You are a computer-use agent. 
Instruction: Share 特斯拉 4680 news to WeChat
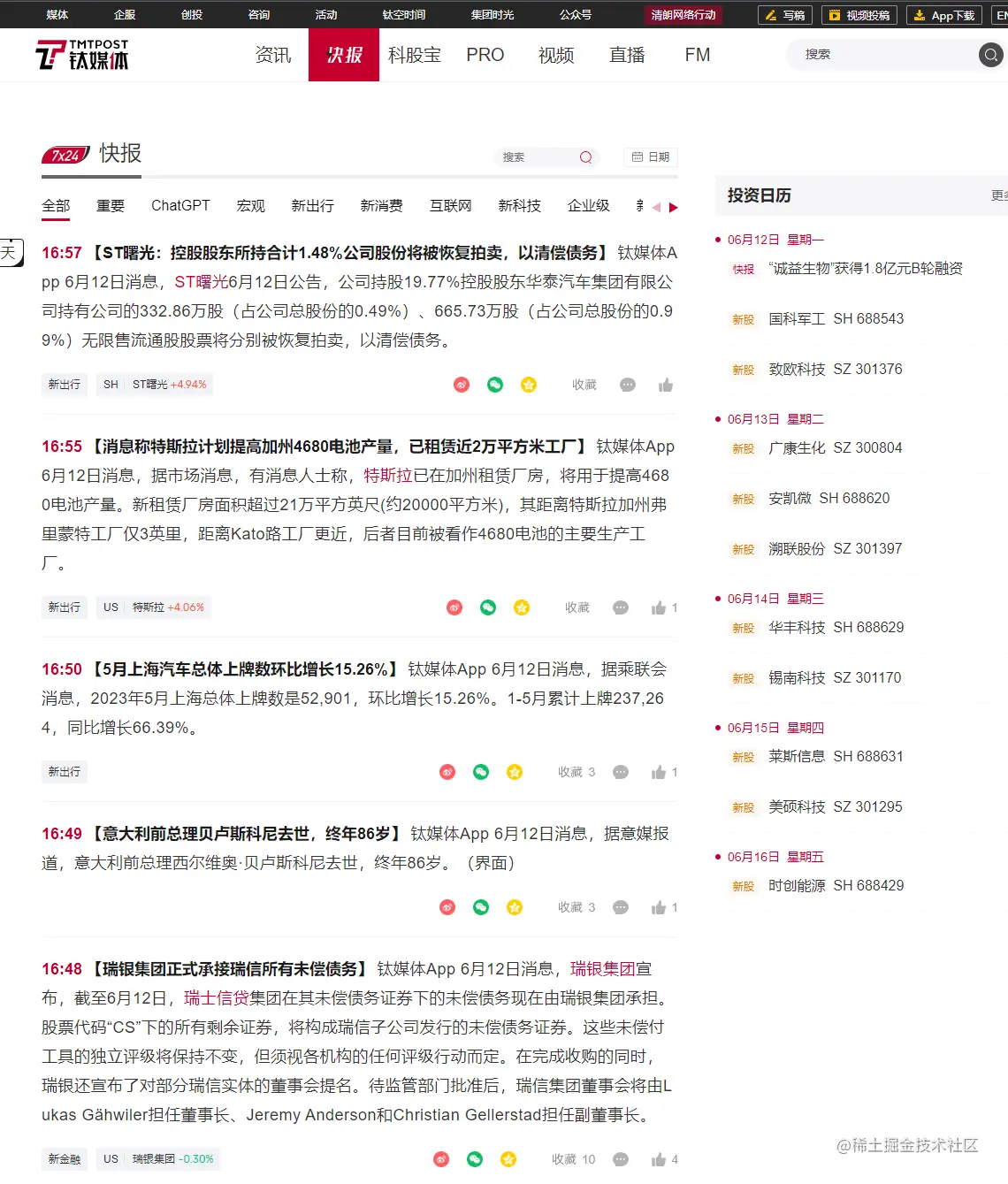pos(488,607)
